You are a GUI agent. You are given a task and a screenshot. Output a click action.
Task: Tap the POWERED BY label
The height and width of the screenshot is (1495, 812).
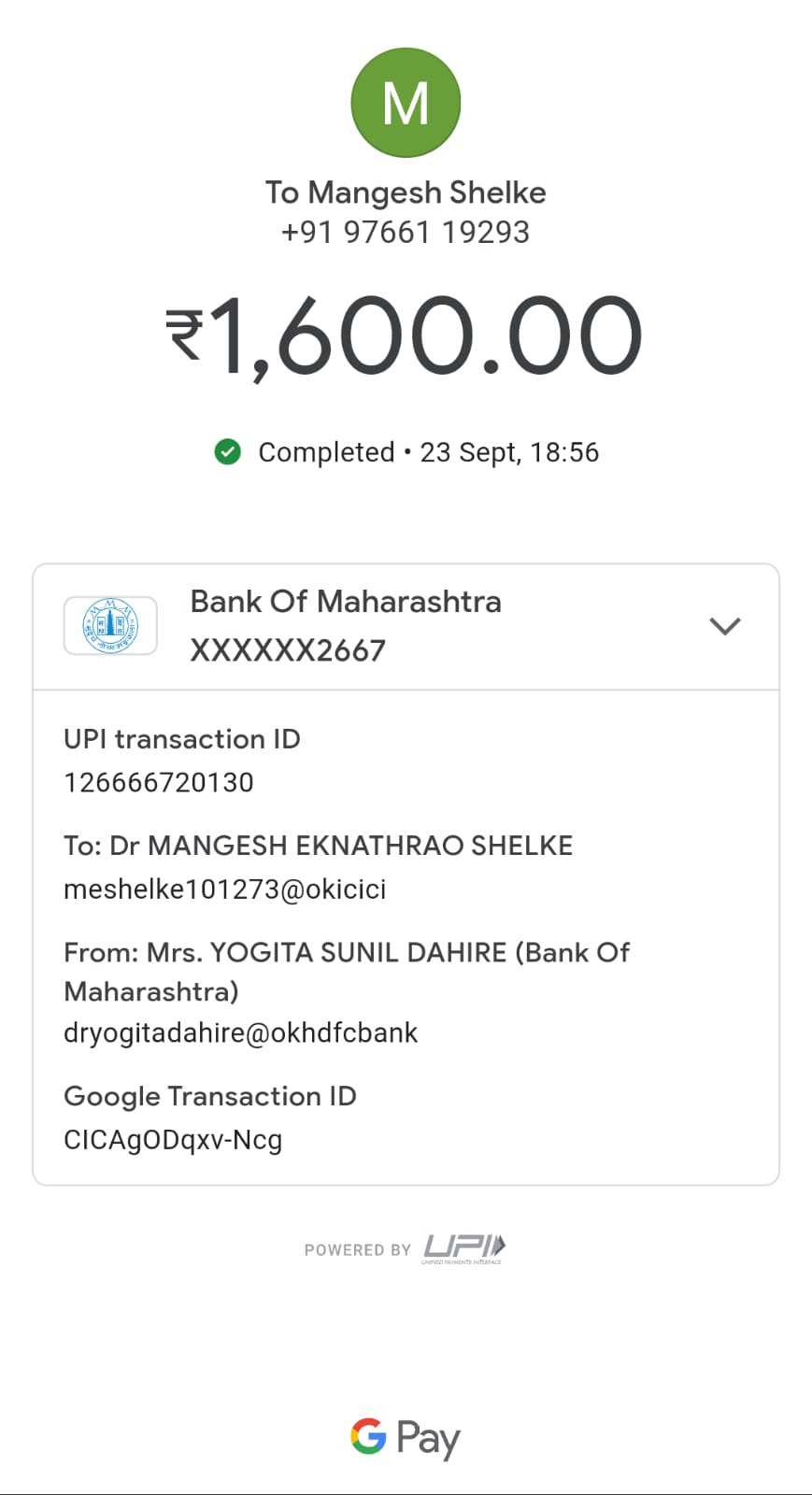click(357, 1250)
